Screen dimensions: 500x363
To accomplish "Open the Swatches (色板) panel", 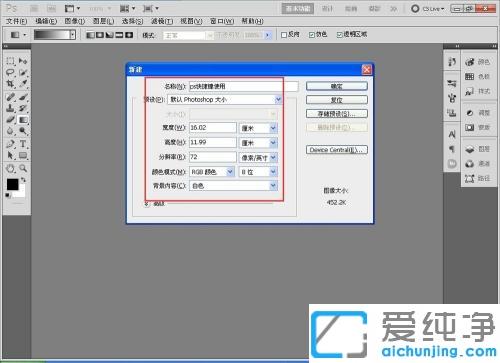I will pyautogui.click(x=478, y=76).
